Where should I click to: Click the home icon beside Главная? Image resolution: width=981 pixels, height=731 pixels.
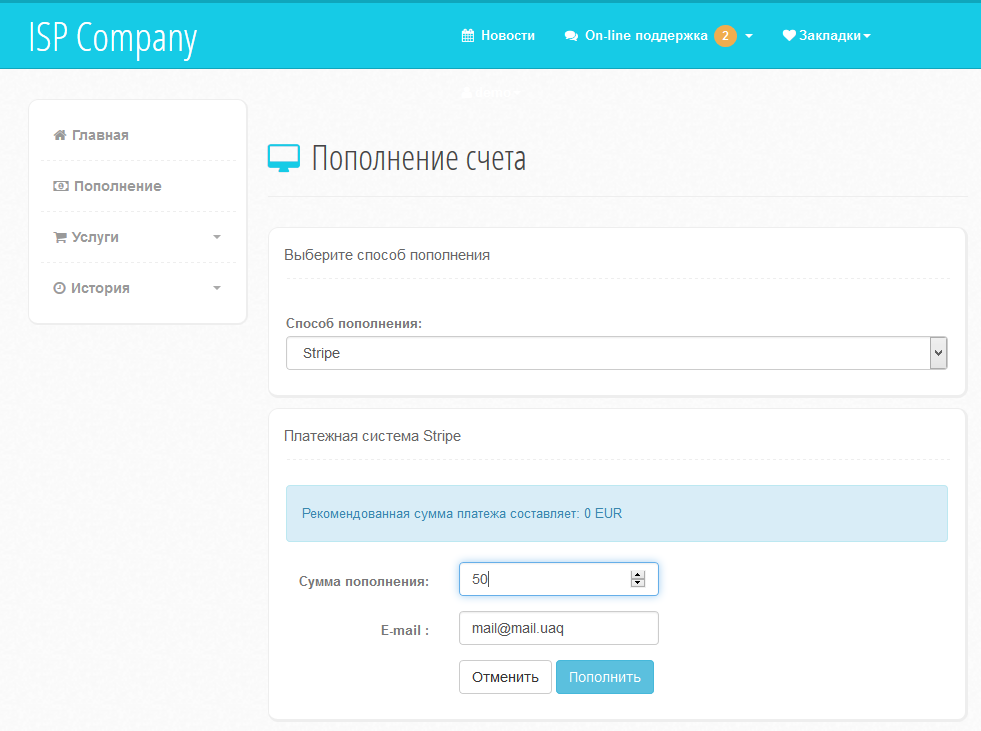coord(60,135)
